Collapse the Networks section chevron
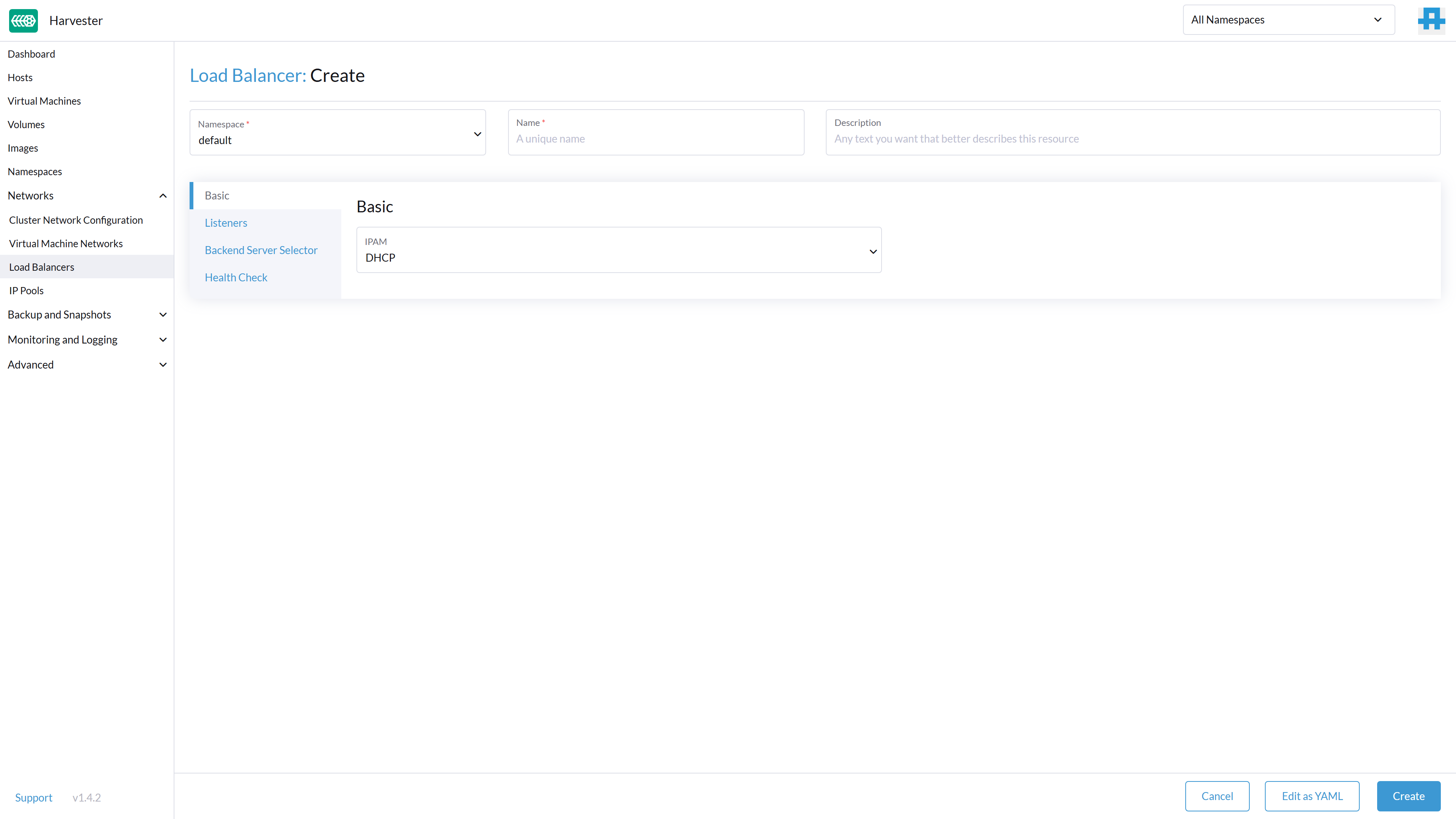This screenshot has width=1456, height=819. (x=163, y=196)
